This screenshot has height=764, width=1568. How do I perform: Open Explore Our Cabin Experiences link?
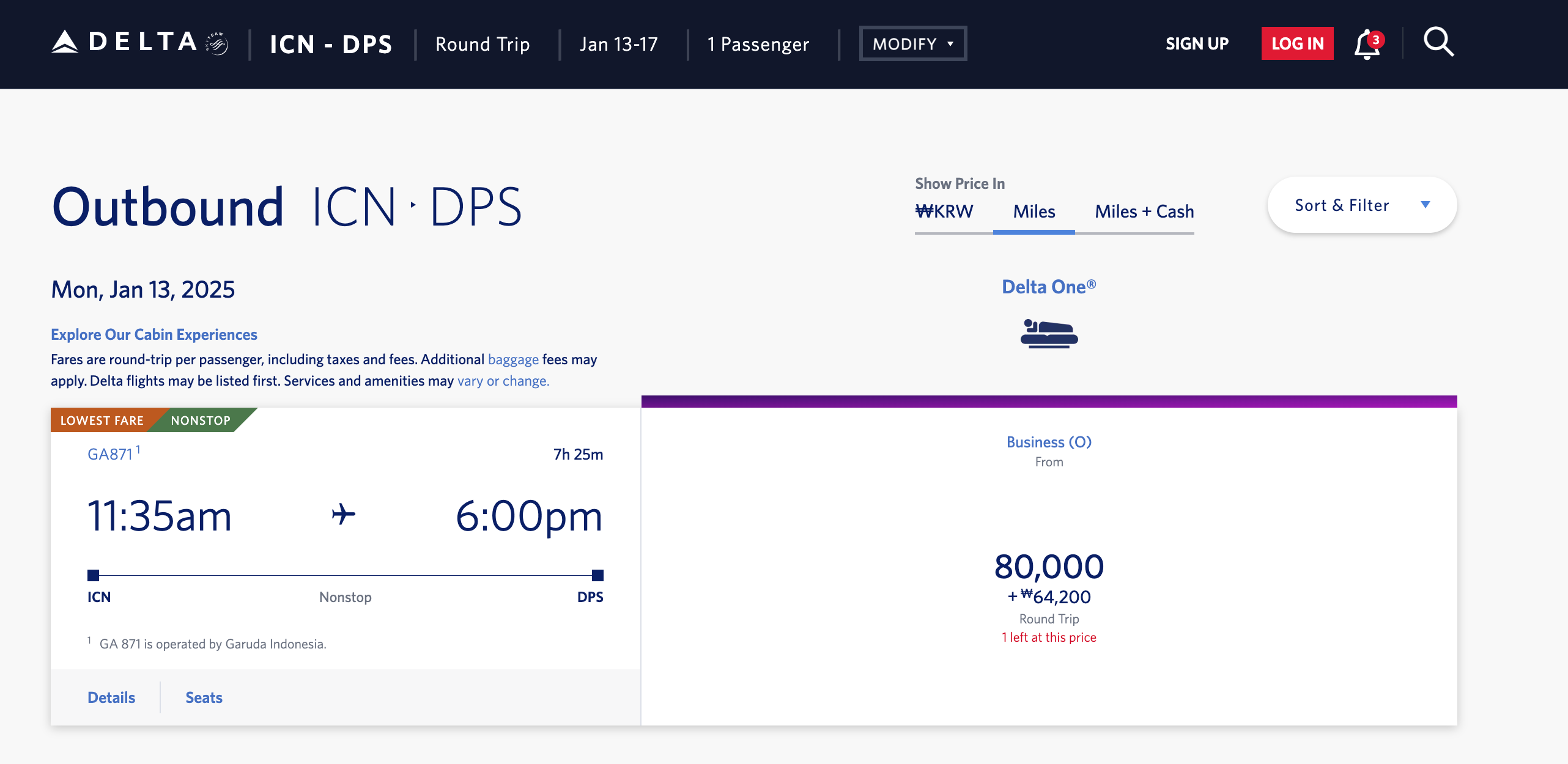154,334
